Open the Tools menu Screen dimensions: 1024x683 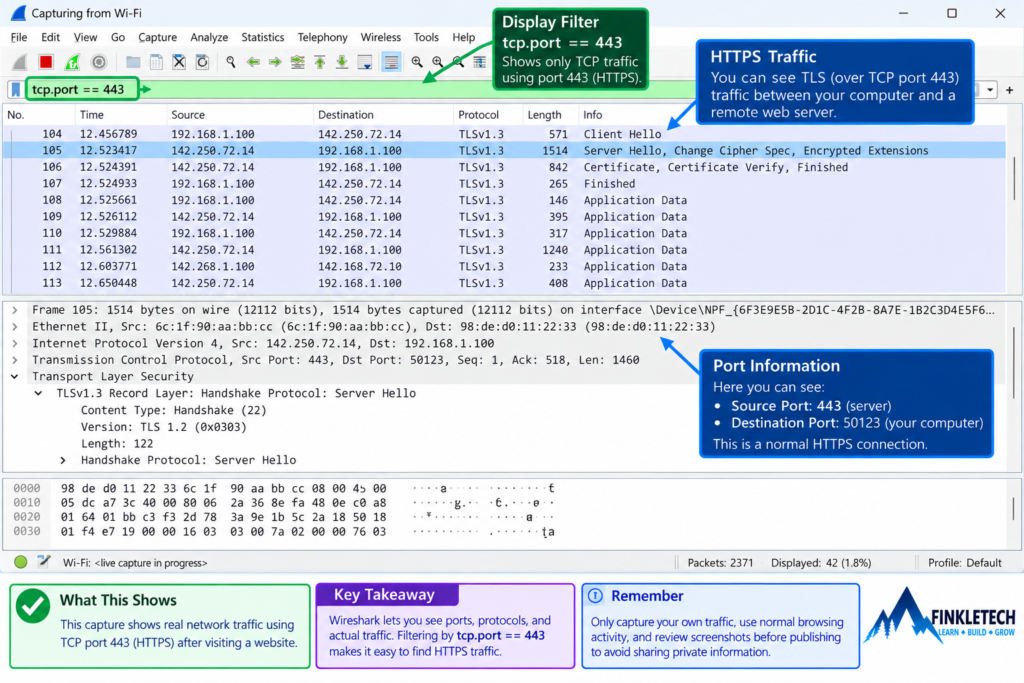(426, 37)
